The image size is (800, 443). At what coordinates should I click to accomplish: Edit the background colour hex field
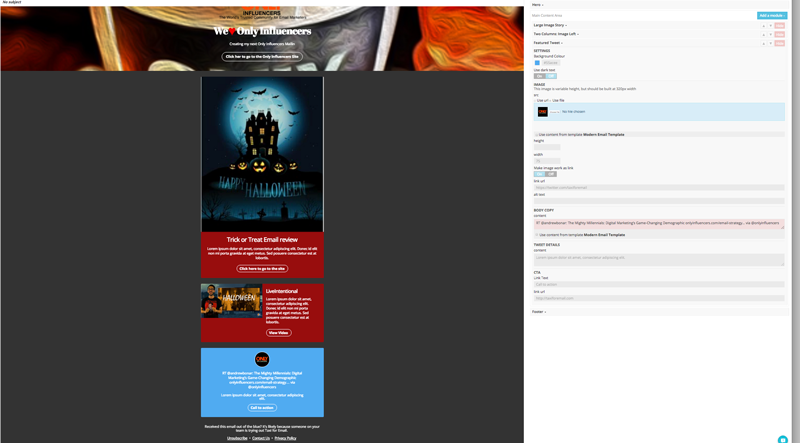(551, 63)
